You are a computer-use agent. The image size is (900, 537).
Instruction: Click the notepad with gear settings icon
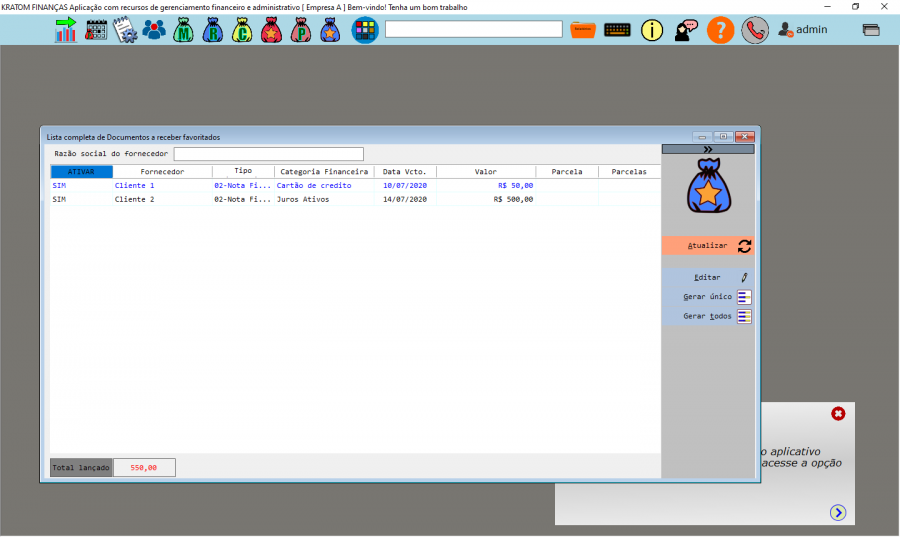(x=125, y=30)
